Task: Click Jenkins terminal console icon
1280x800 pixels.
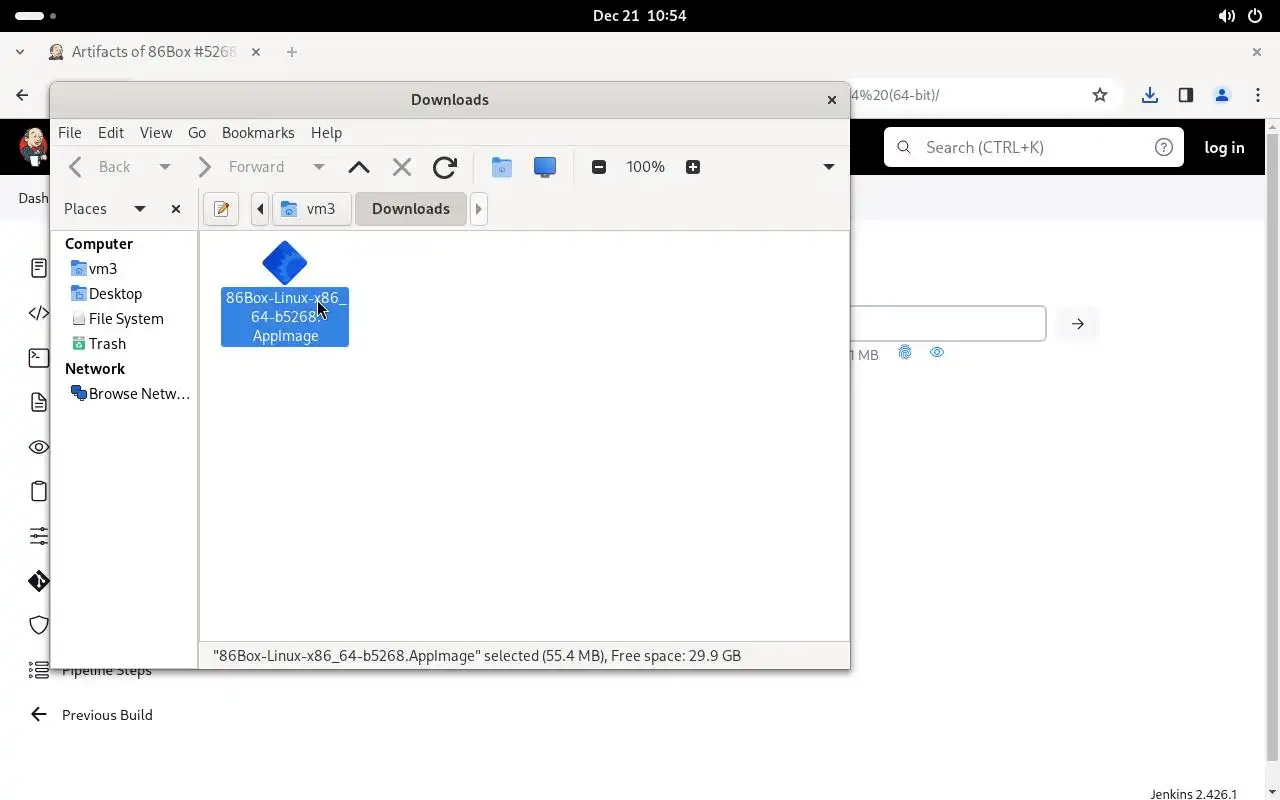Action: [38, 358]
